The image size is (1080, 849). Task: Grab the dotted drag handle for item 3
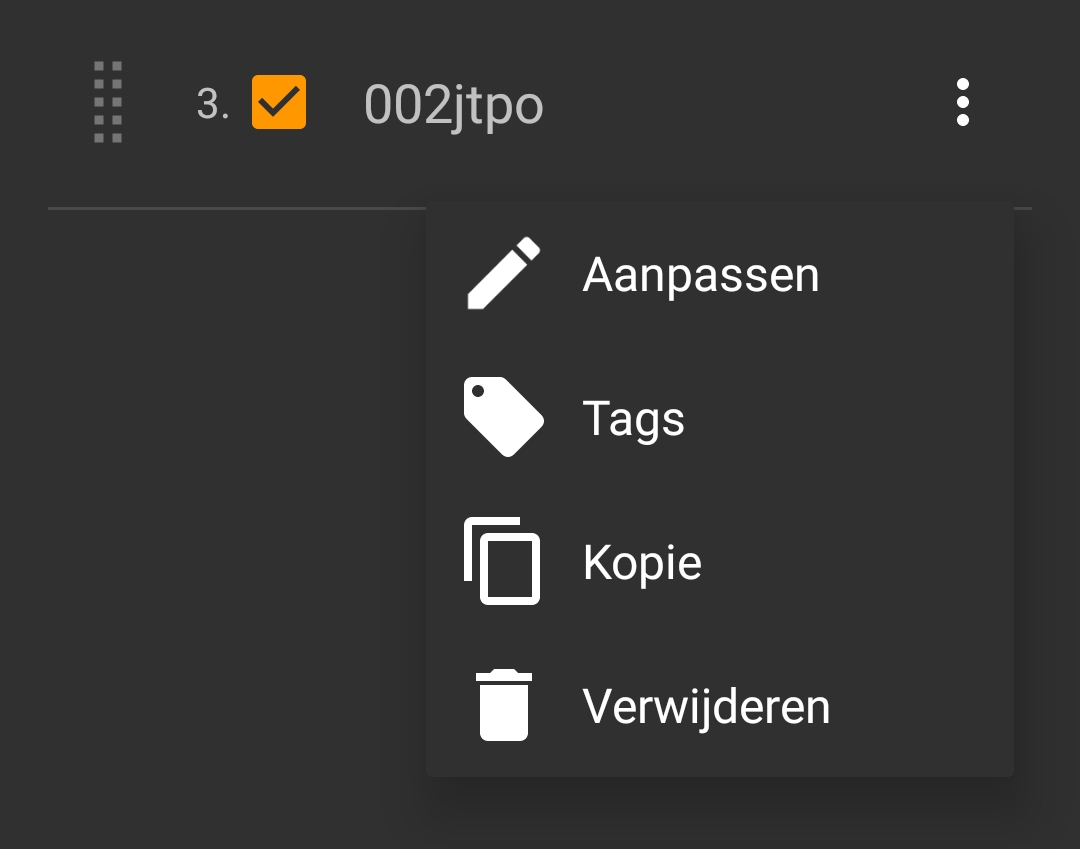coord(108,102)
